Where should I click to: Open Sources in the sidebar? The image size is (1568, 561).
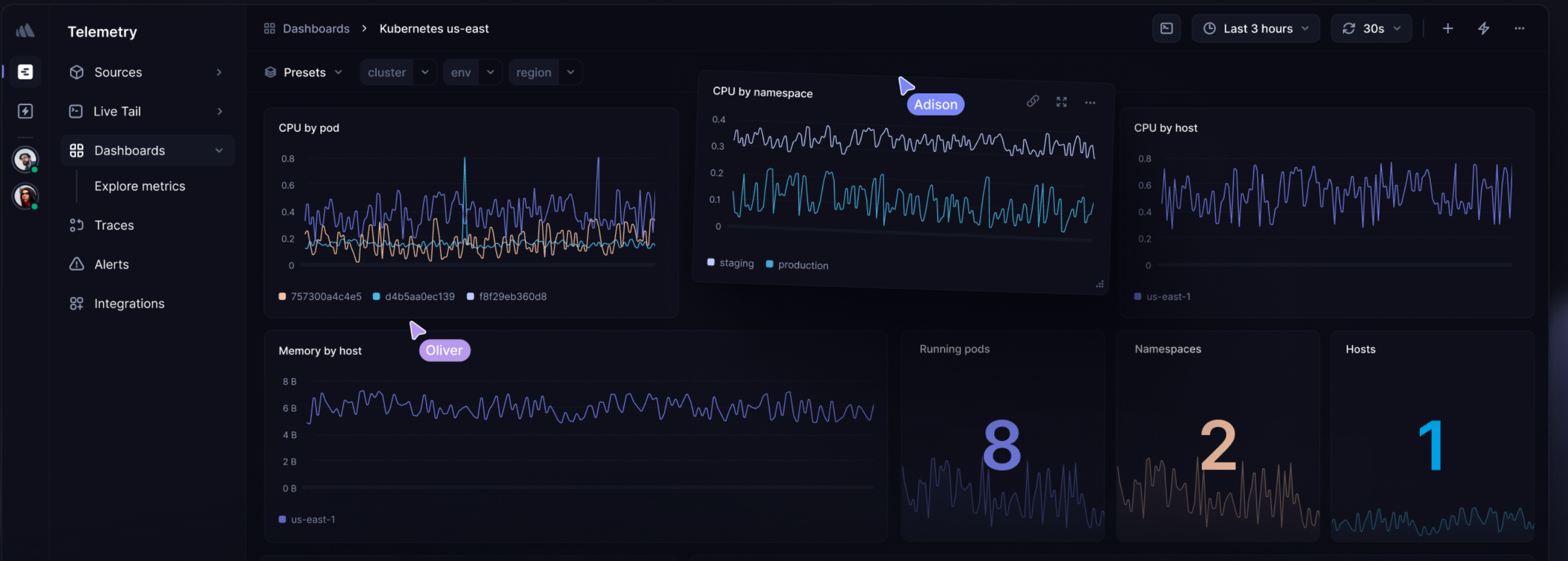(147, 73)
